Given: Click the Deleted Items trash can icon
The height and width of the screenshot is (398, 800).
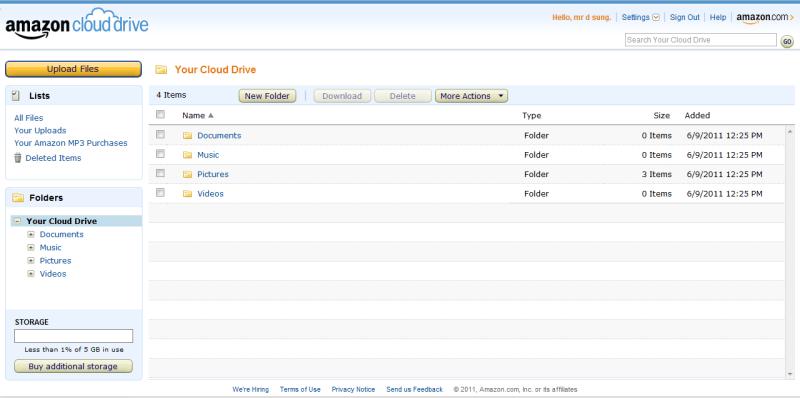Looking at the screenshot, I should 18,158.
